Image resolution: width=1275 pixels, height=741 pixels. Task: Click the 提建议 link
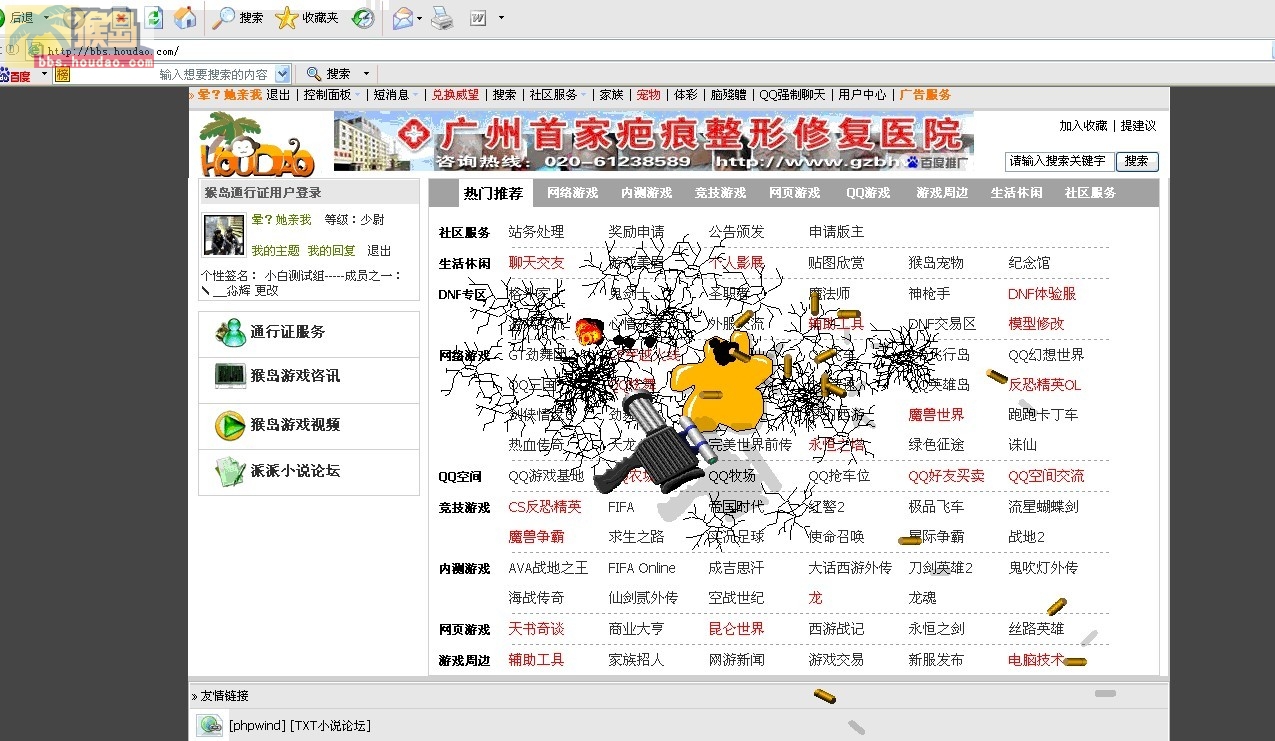click(x=1138, y=126)
